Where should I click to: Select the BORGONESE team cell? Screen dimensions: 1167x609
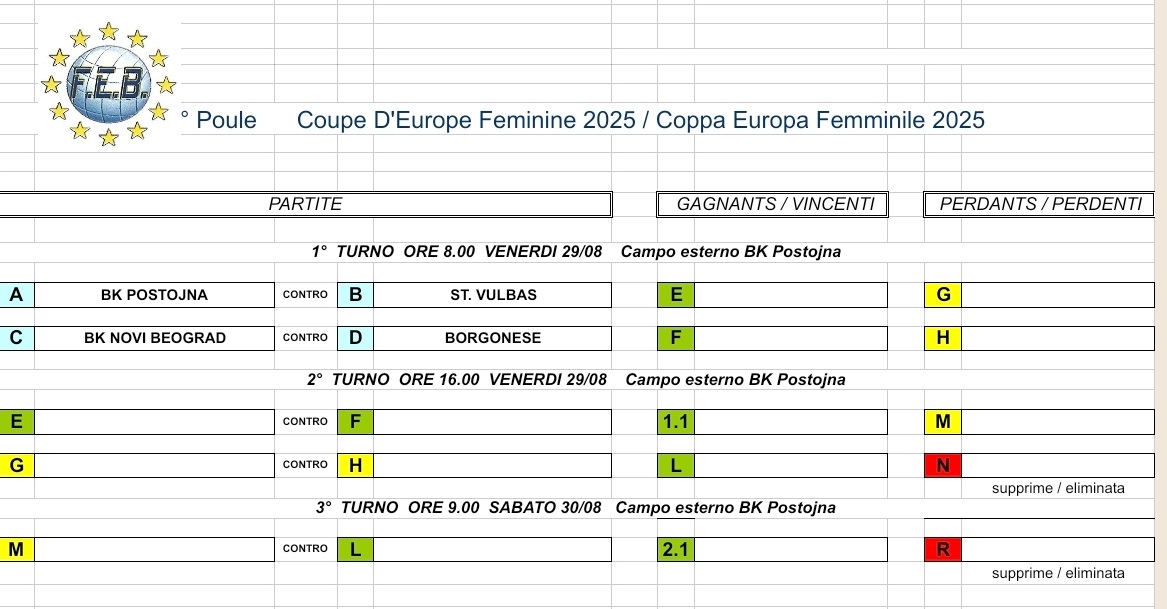493,338
